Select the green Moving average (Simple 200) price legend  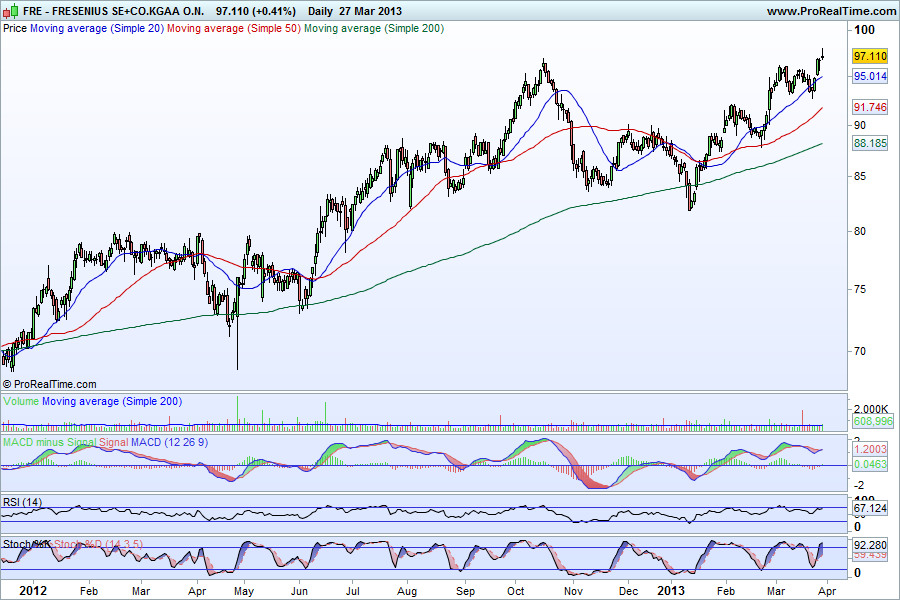click(x=374, y=28)
